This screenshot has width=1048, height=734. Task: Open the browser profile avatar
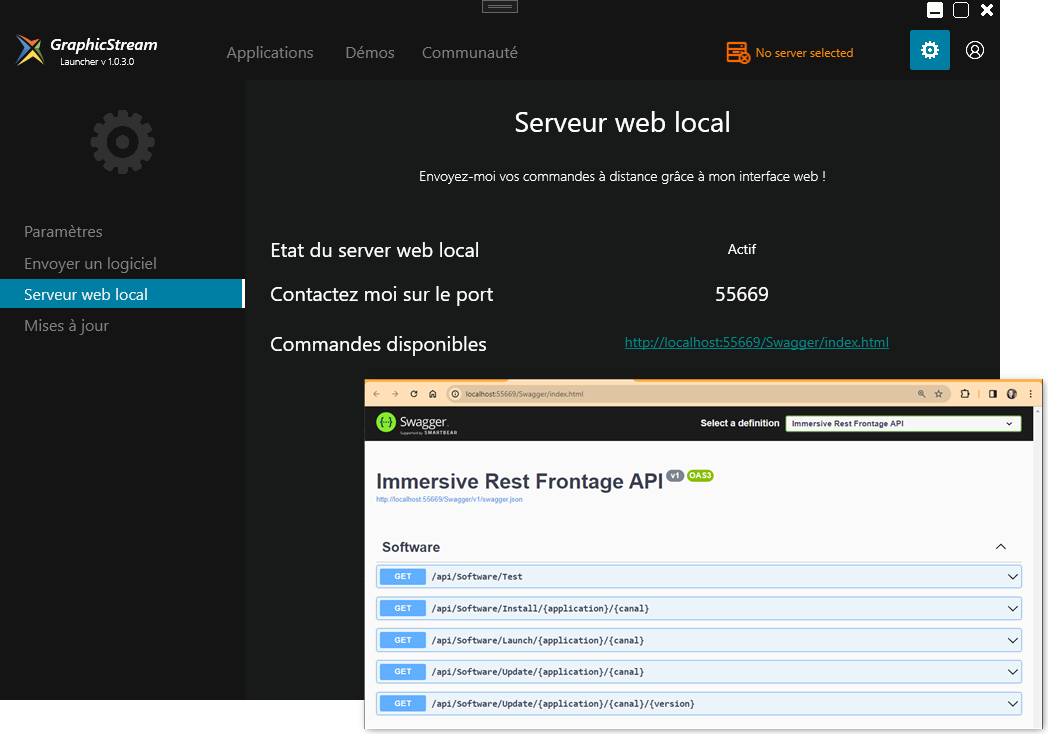point(1012,394)
